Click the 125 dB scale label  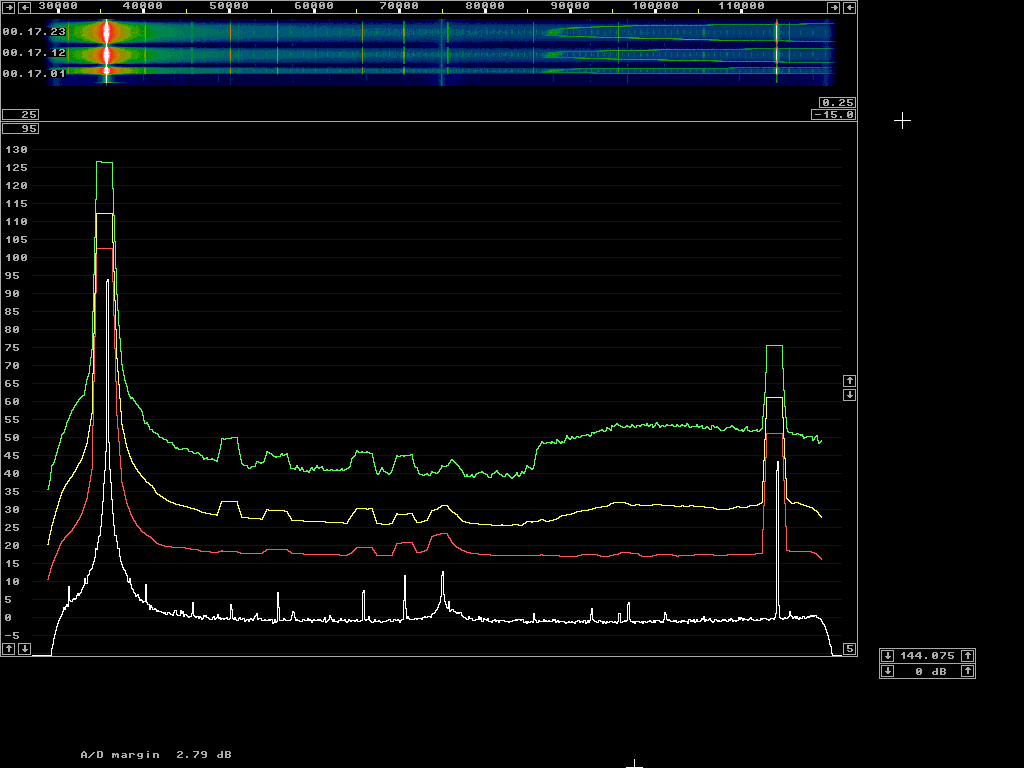tap(17, 168)
